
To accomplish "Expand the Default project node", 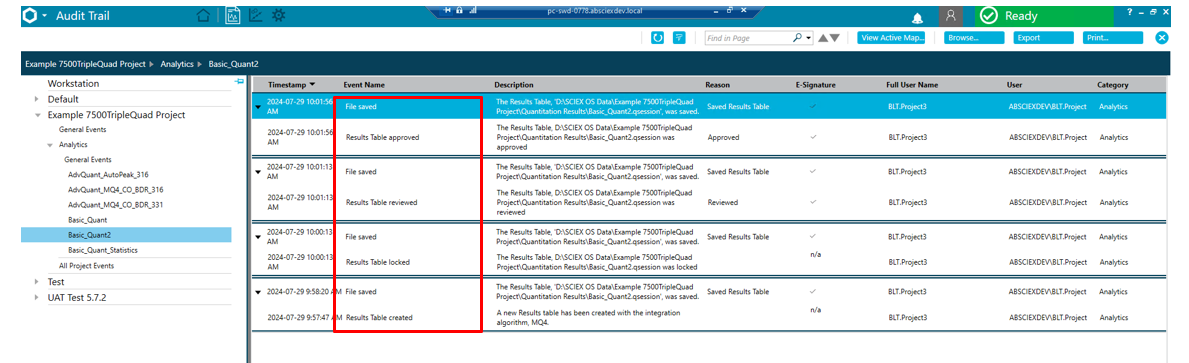I will click(36, 99).
